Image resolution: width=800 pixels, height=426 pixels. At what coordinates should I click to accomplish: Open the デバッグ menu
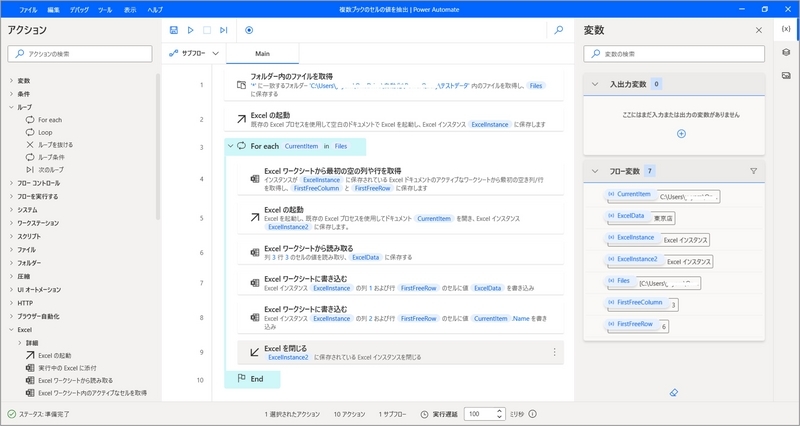[x=79, y=10]
